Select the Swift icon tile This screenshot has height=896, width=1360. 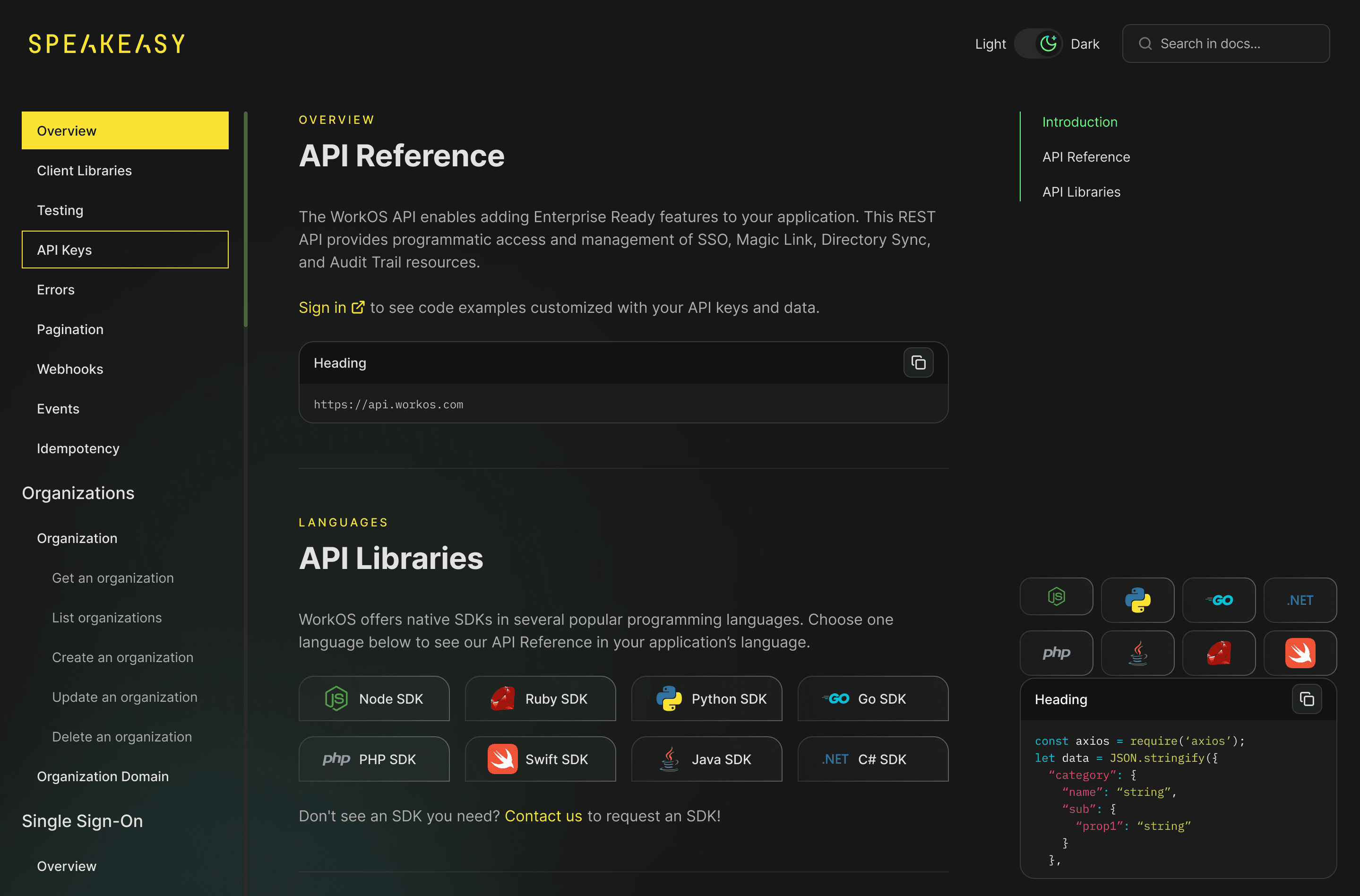click(1300, 653)
